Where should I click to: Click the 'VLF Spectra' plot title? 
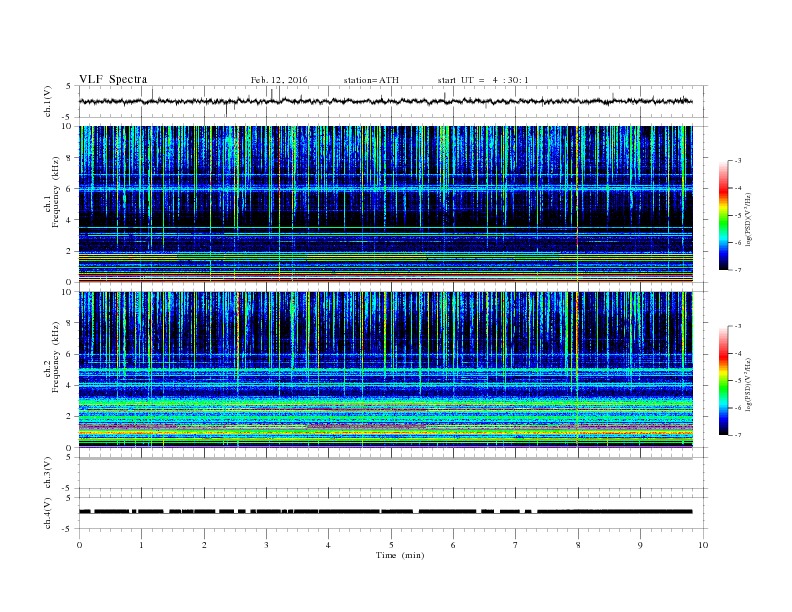(113, 79)
